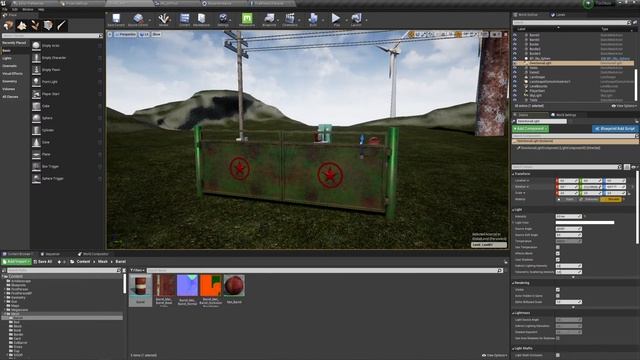Click Save Current in the toolbar

pyautogui.click(x=116, y=19)
